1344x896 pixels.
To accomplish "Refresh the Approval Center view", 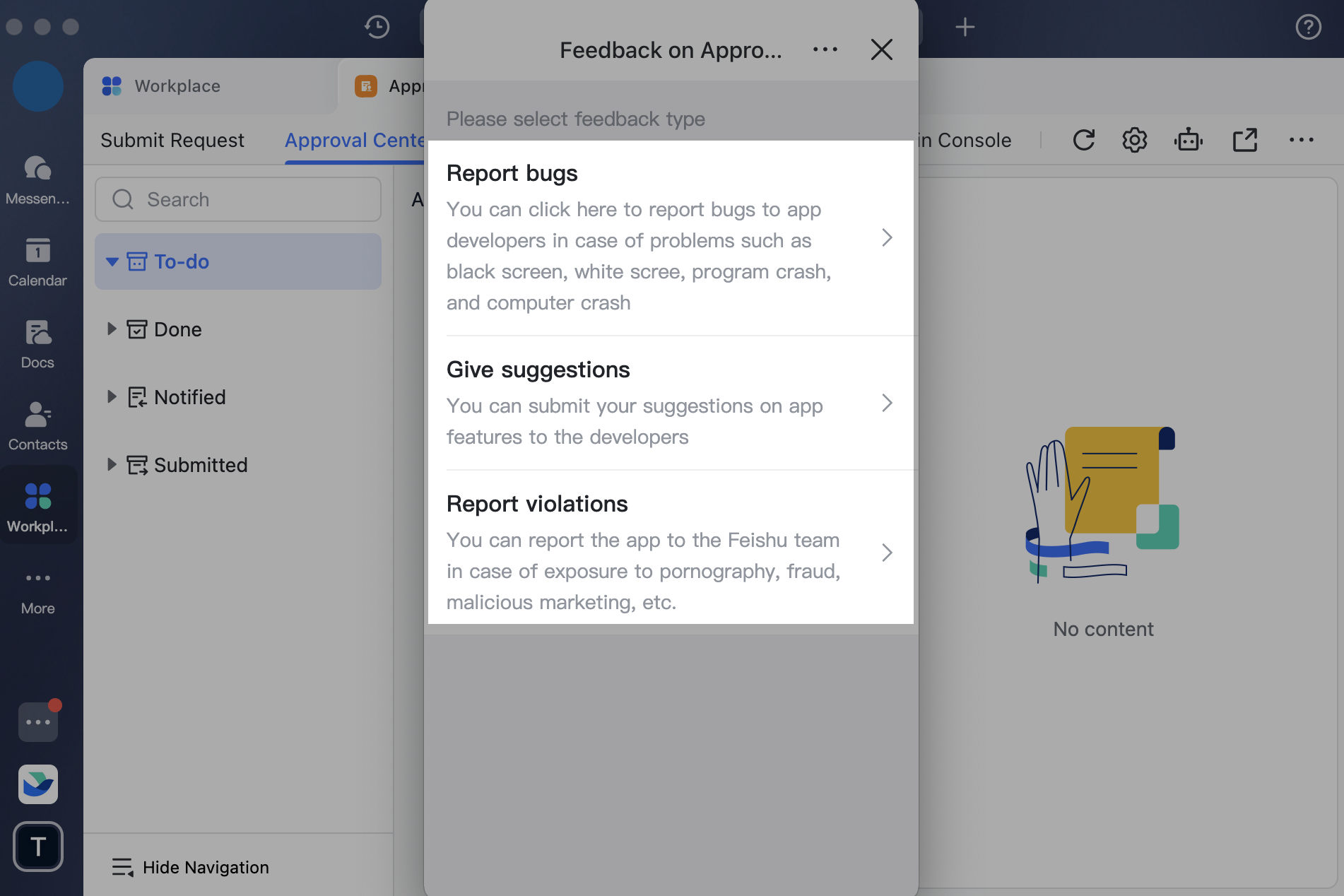I will click(x=1084, y=140).
